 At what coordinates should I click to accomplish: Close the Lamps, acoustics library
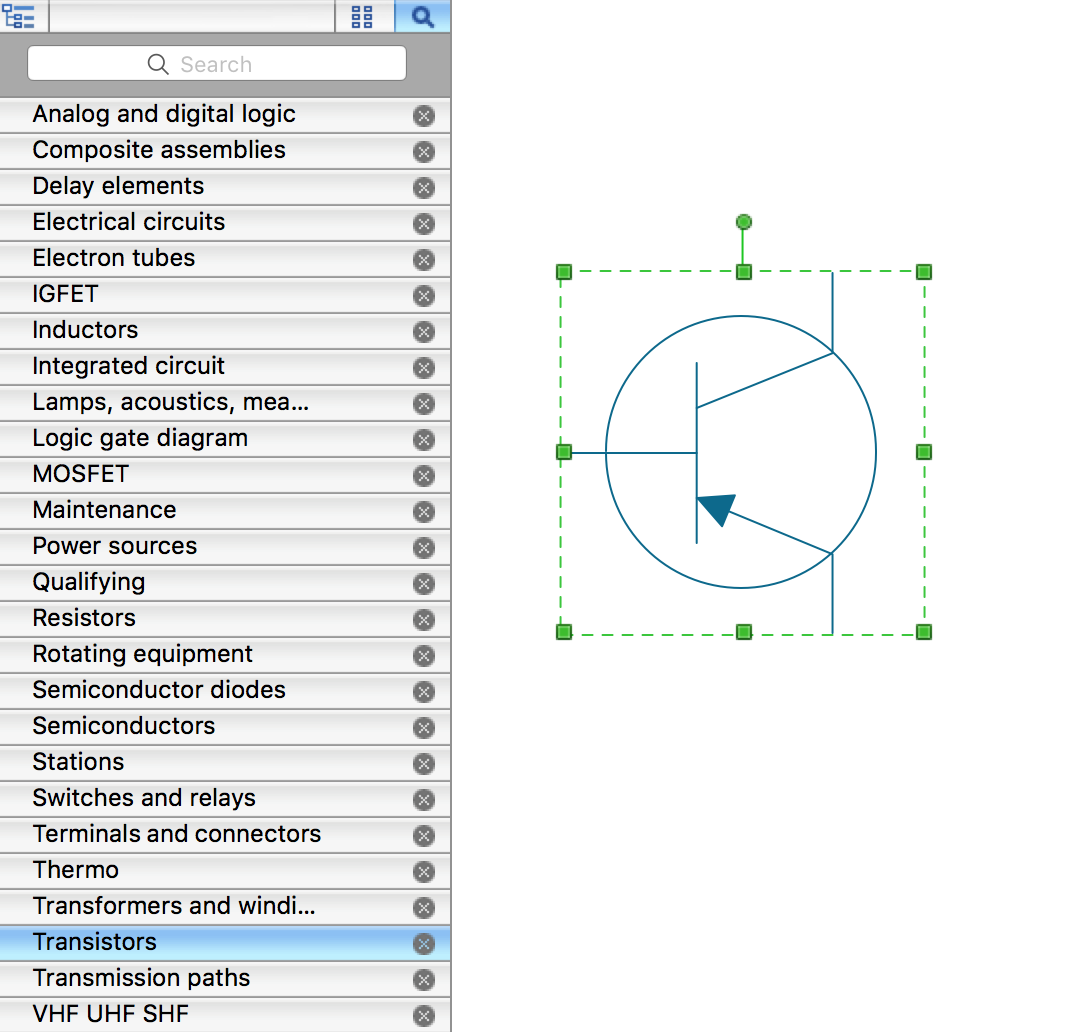point(424,403)
